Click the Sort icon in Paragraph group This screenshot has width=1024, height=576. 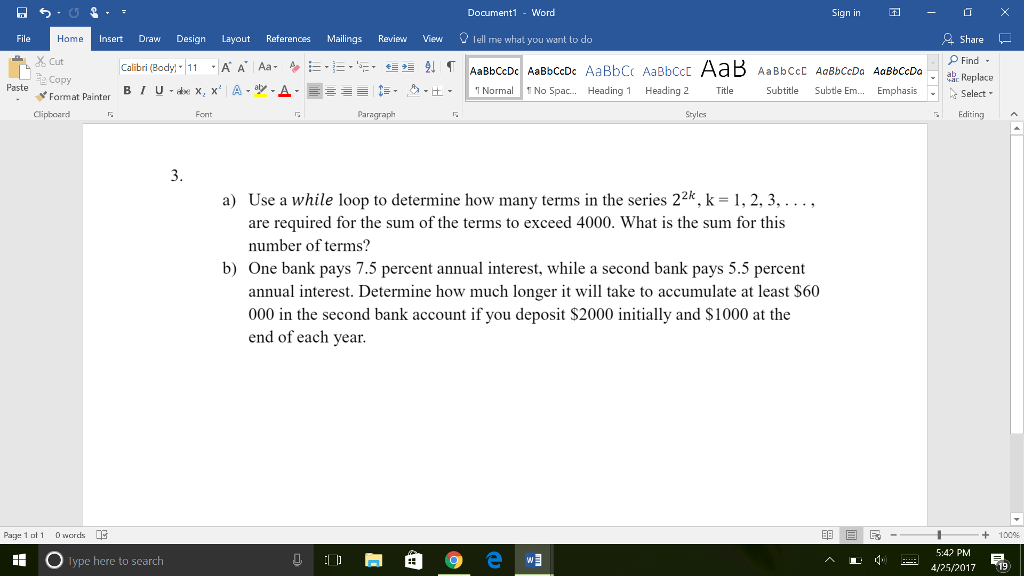(x=429, y=66)
